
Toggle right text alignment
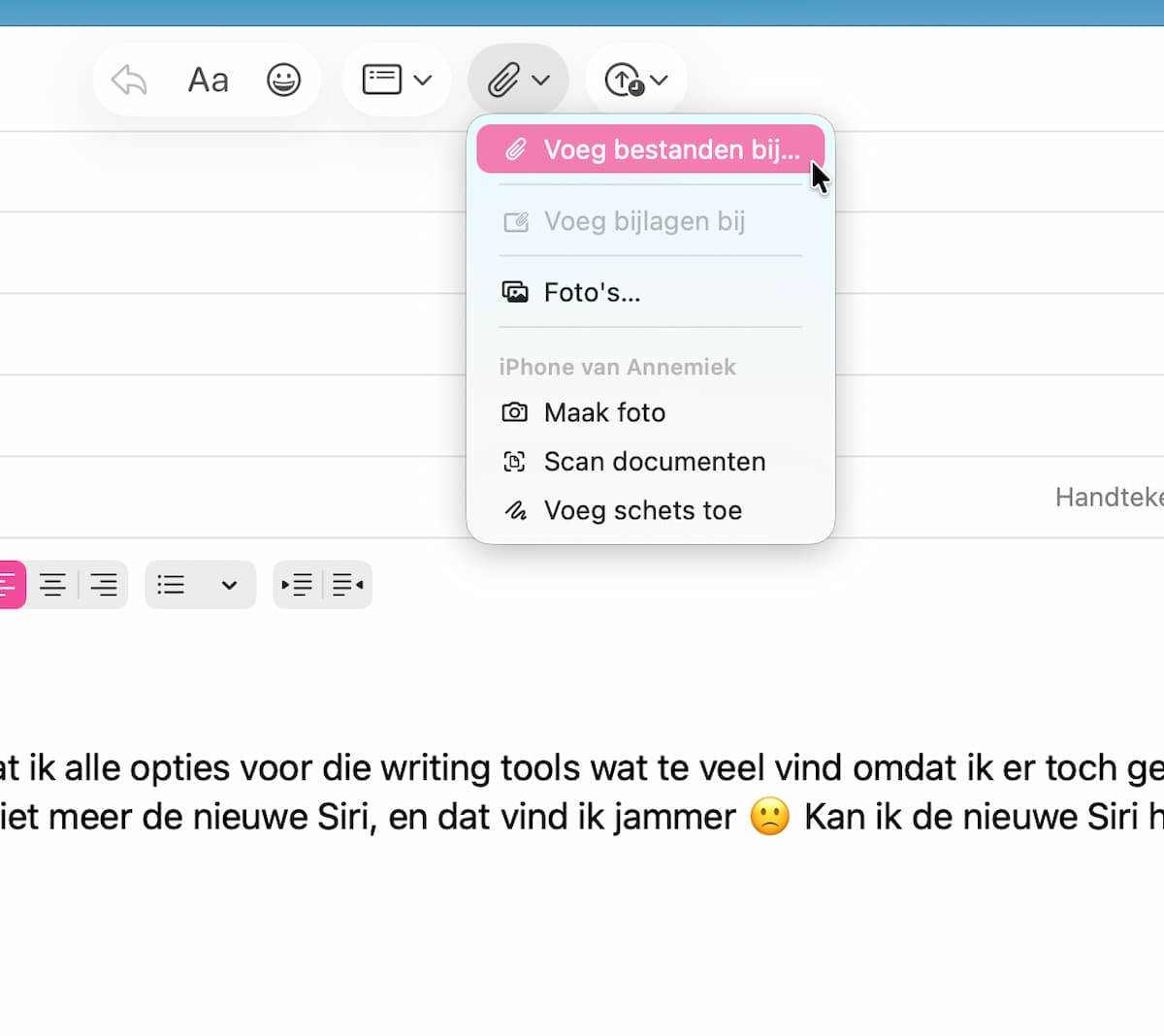tap(103, 585)
